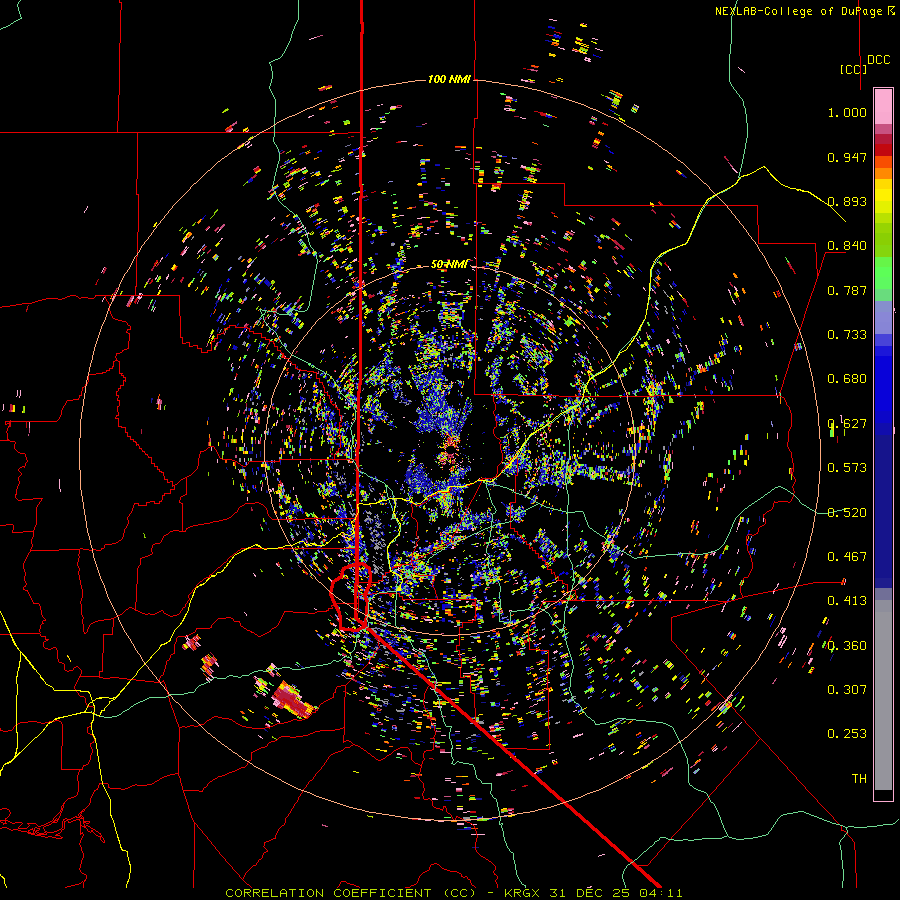Click the Correlation Coefficient KRGX caption at bottom
The width and height of the screenshot is (900, 900).
(453, 893)
